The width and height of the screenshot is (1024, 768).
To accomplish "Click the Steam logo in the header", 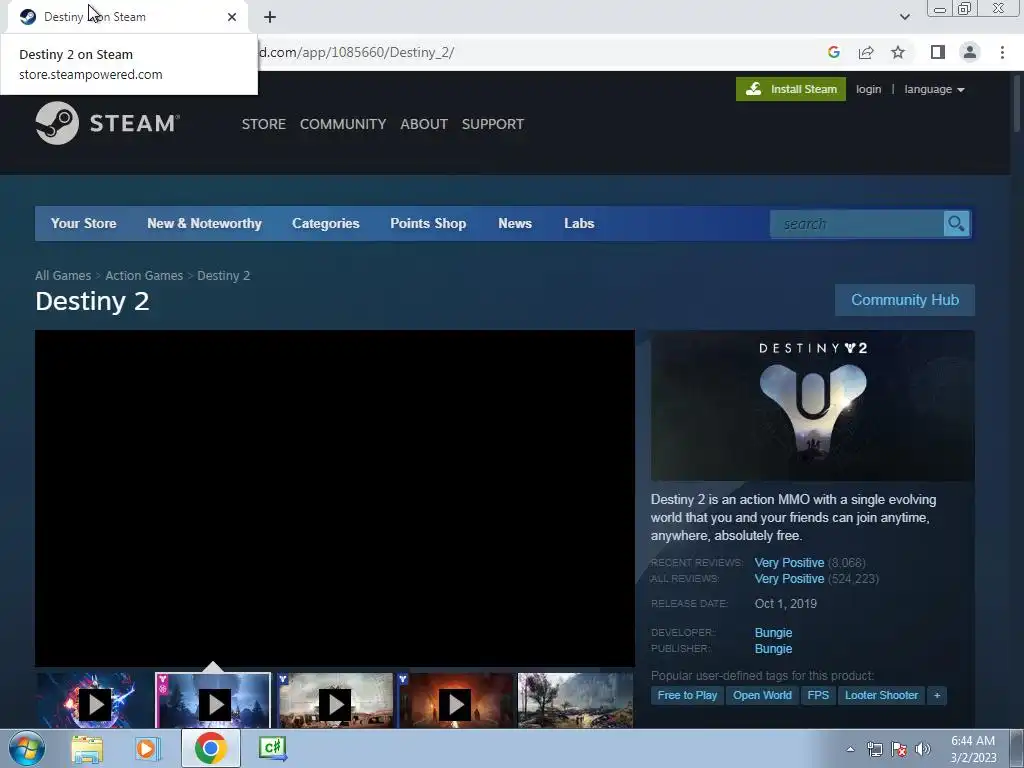I will [x=107, y=123].
